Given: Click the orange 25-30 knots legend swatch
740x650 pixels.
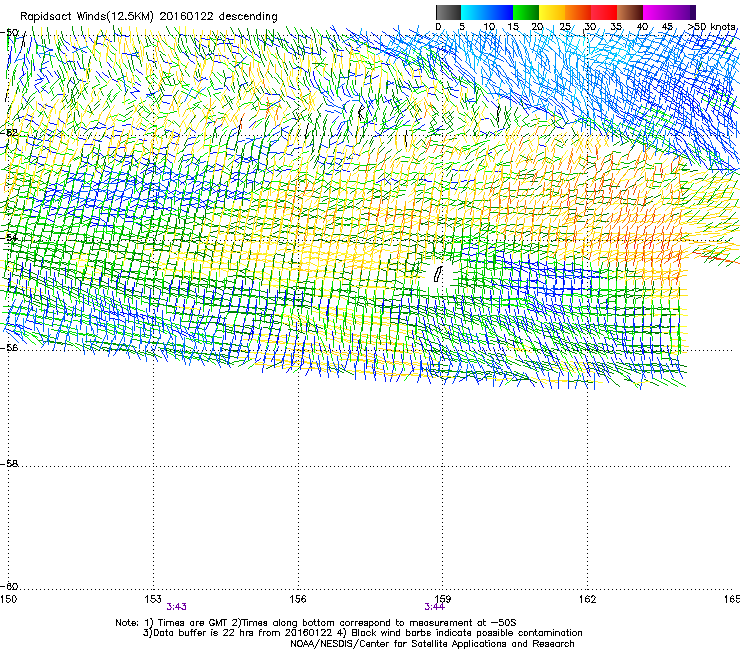Looking at the screenshot, I should coord(578,12).
